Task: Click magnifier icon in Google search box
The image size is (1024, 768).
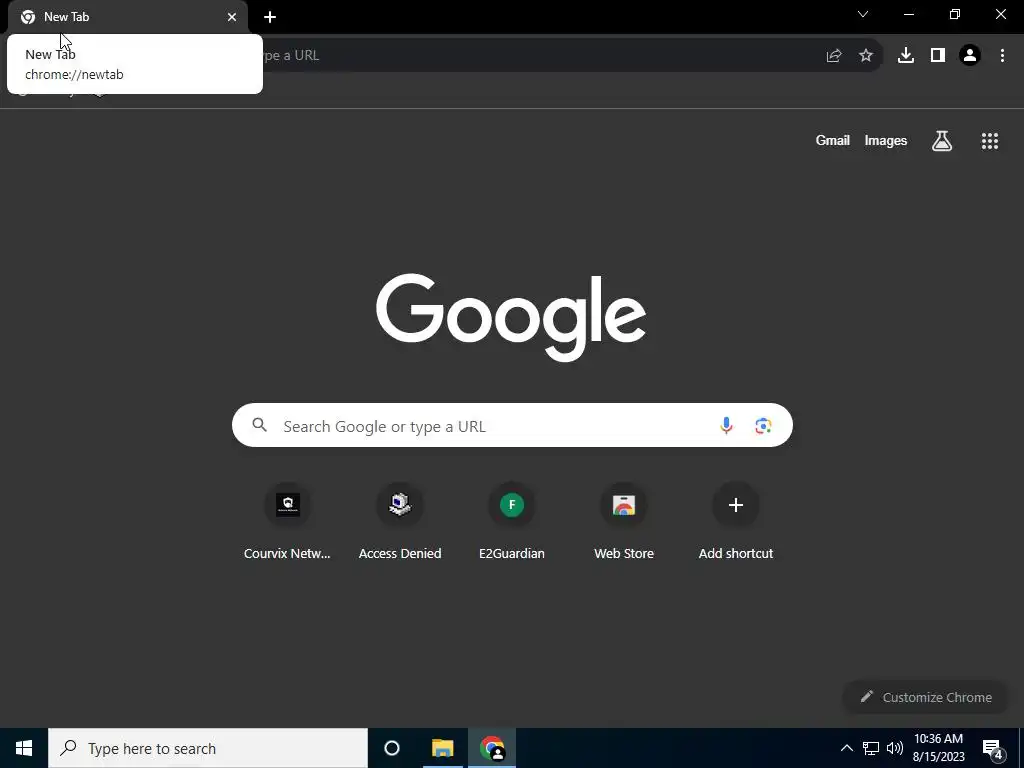Action: (260, 425)
